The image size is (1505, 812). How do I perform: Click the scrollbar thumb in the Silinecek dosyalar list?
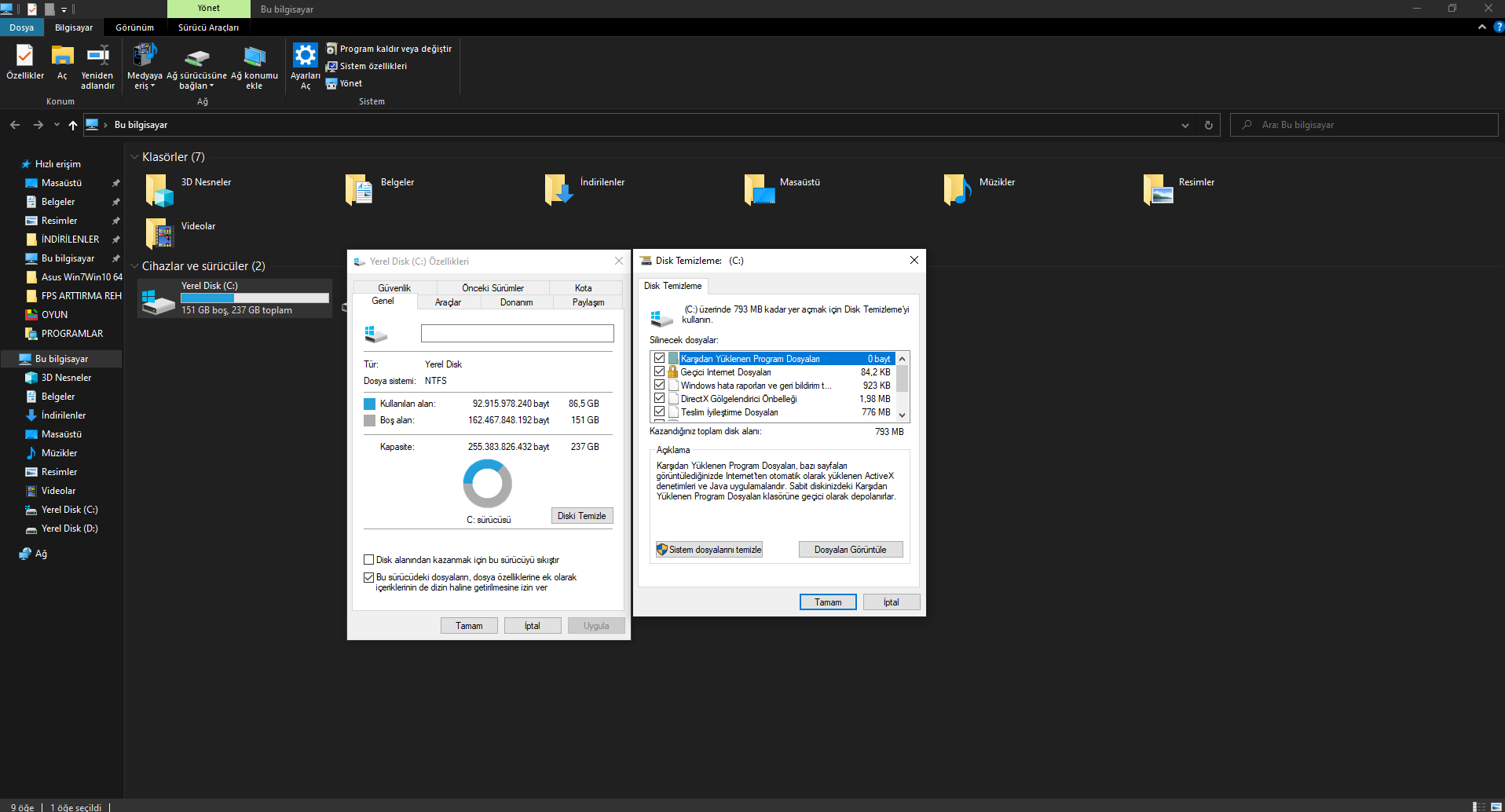point(903,378)
